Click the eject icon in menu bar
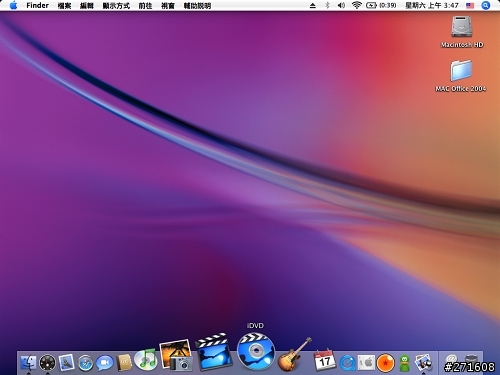 click(313, 5)
